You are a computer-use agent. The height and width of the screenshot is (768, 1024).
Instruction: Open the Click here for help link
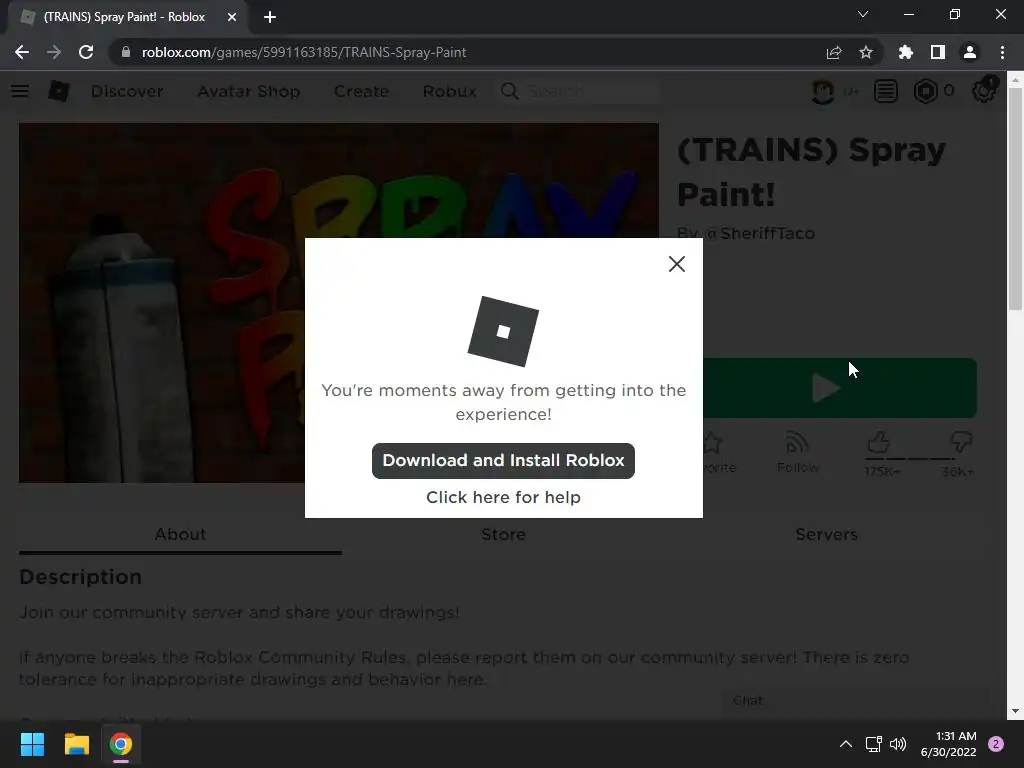(x=503, y=498)
